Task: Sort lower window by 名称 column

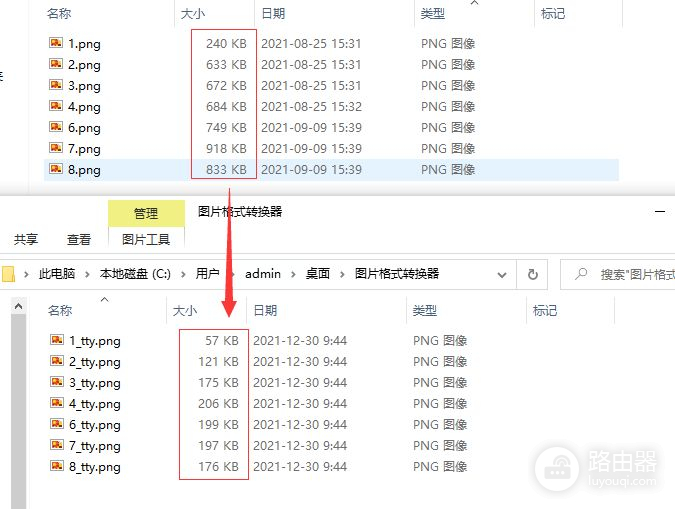Action: pos(60,310)
